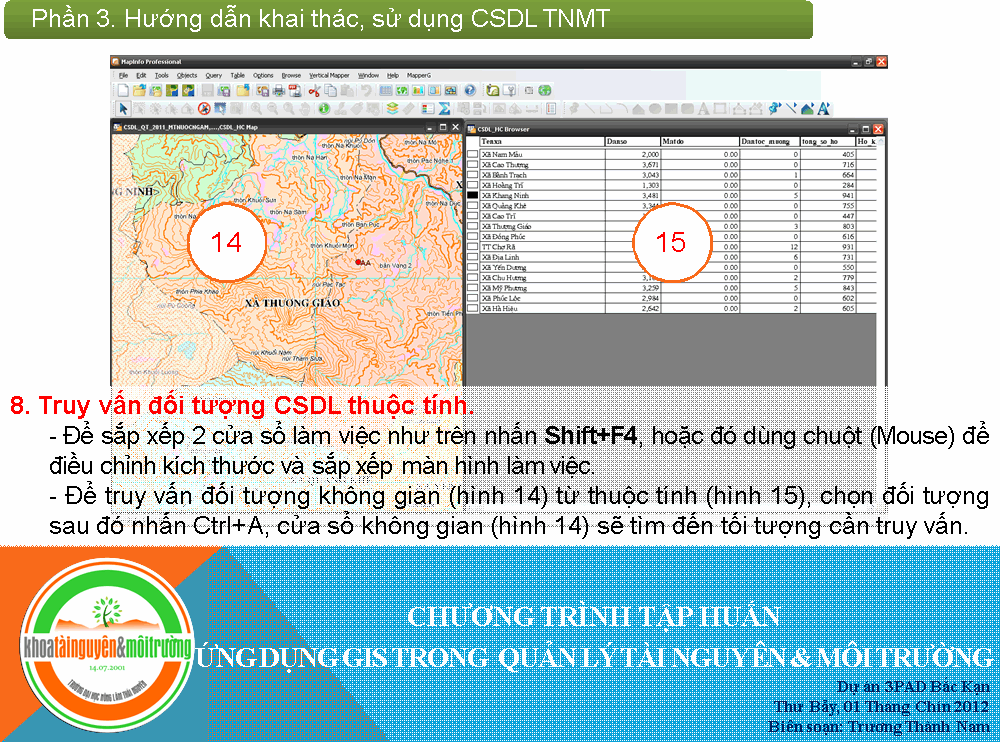Click XÃ THƯỢNG GIÁO label on map

point(293,303)
